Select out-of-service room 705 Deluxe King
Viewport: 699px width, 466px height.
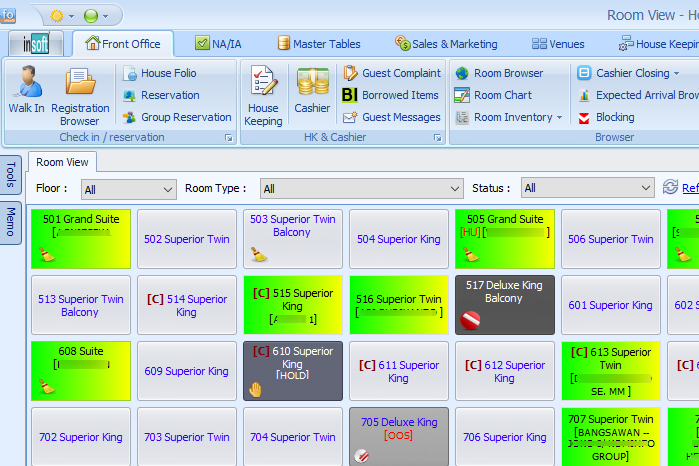coord(399,436)
